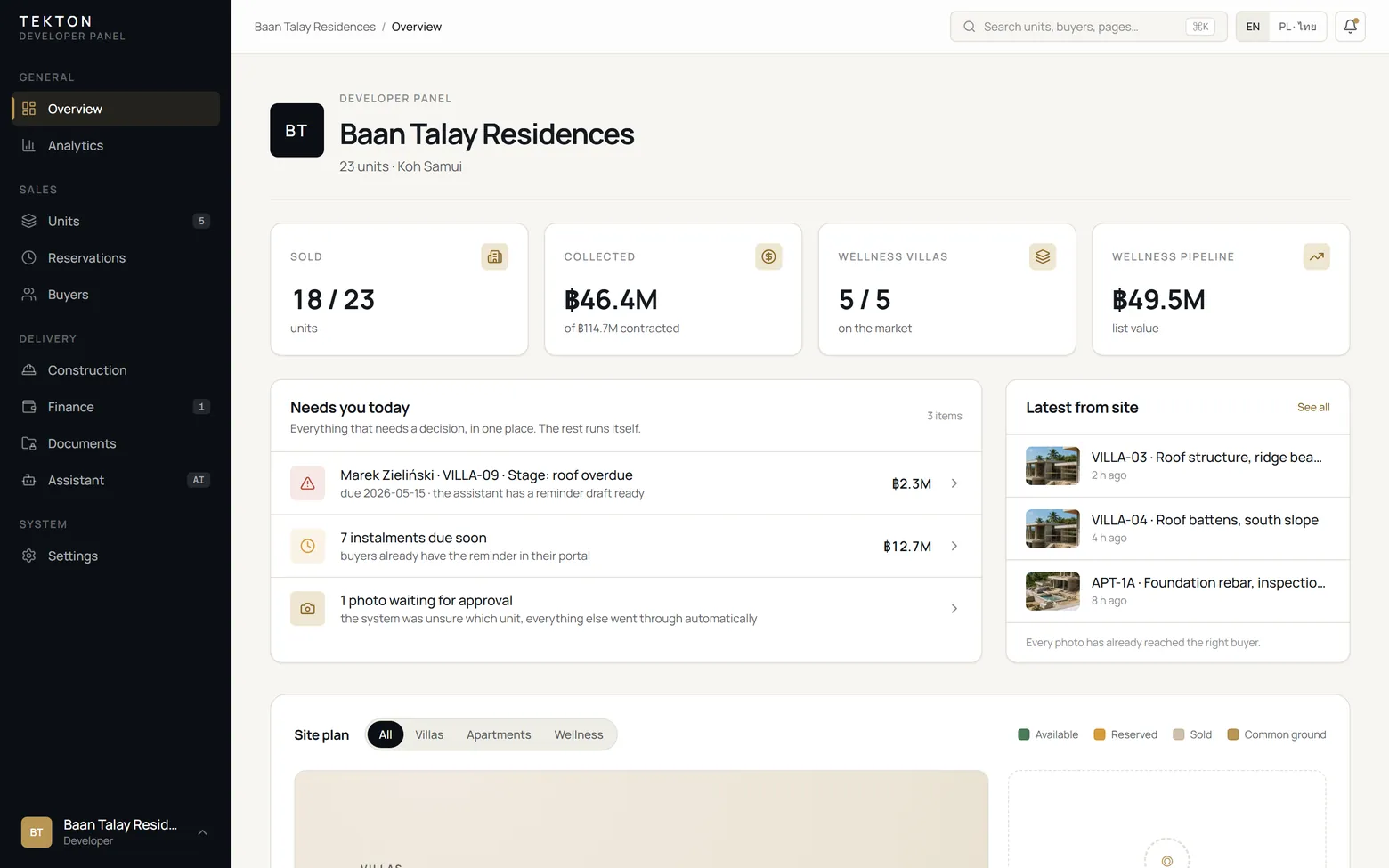Switch language to PL · ไทย
The width and height of the screenshot is (1389, 868).
[1297, 27]
